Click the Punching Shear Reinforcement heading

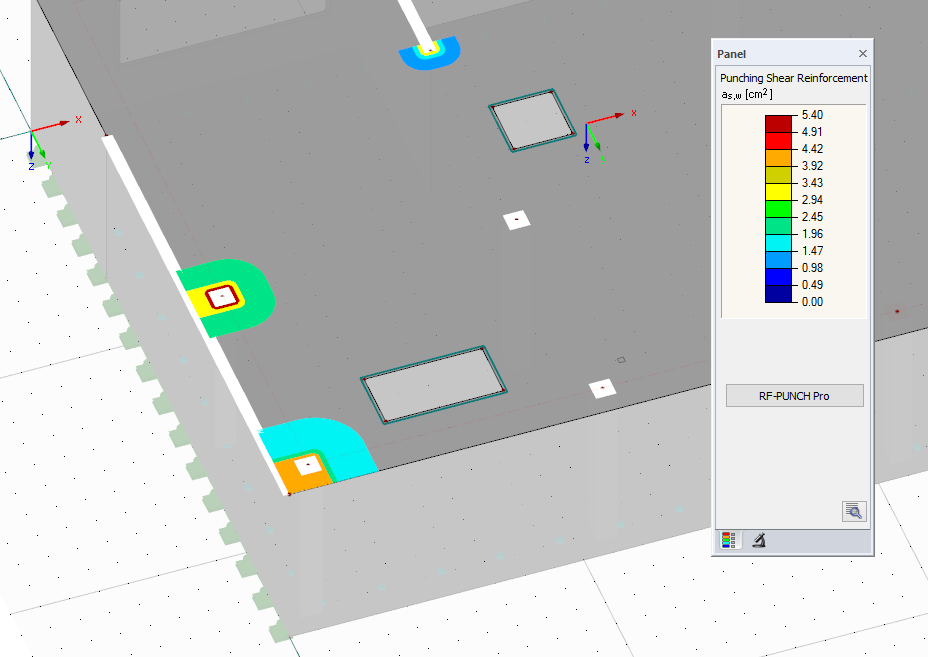[x=793, y=77]
